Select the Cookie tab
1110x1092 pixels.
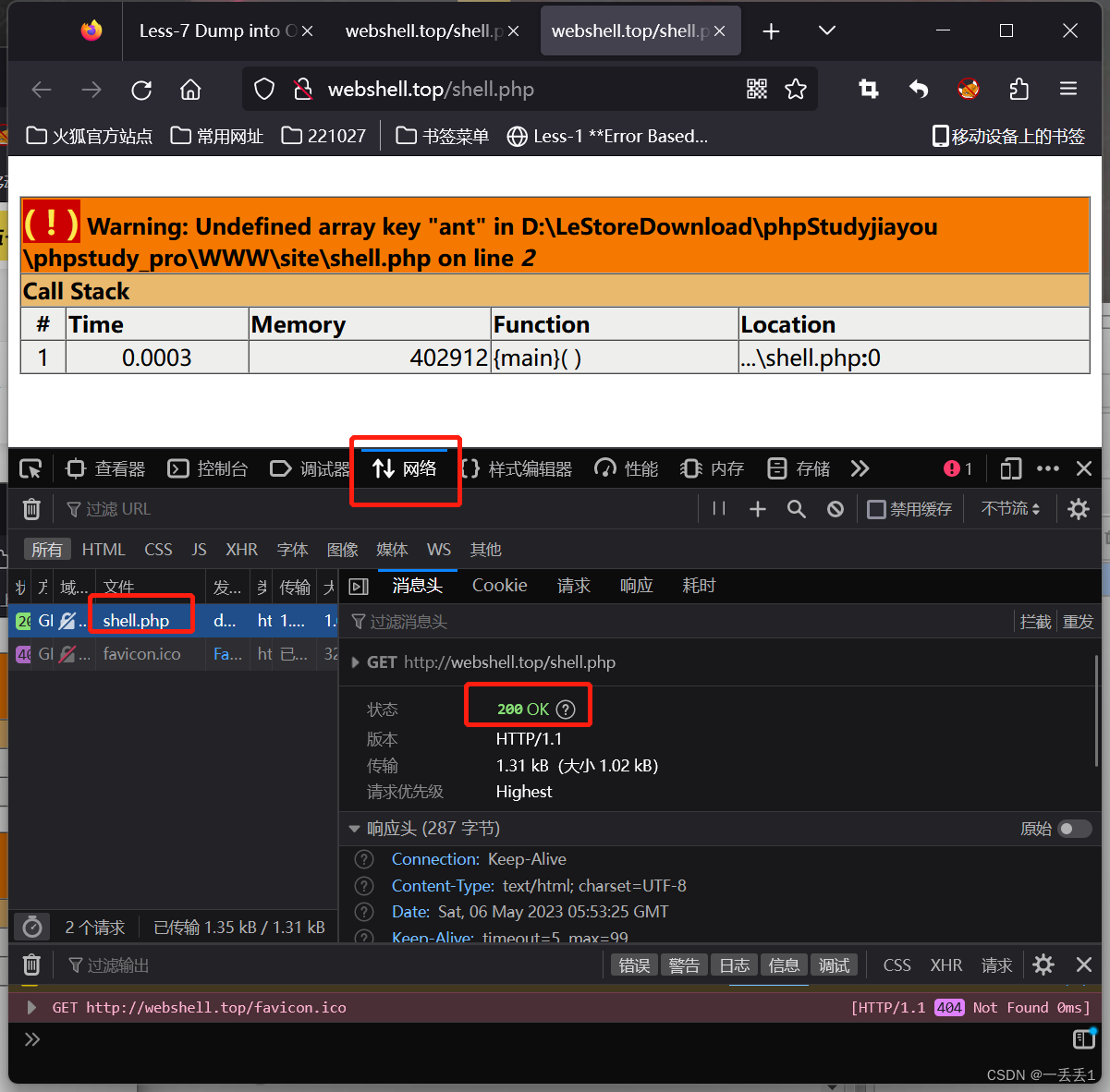498,585
